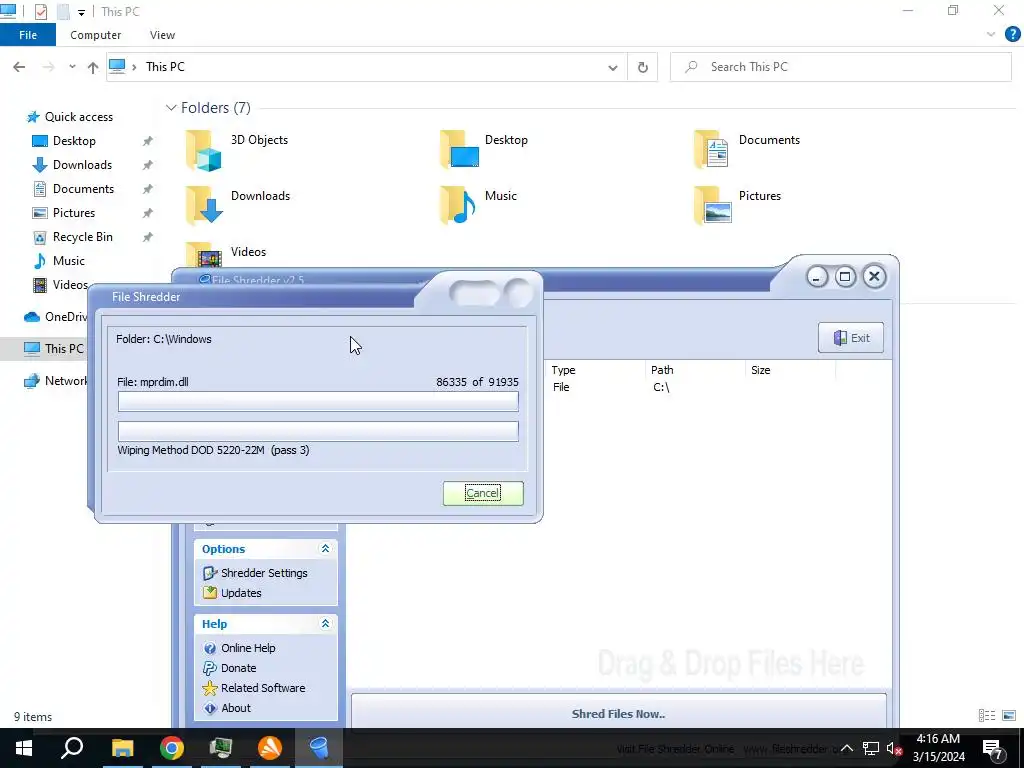Click File Explorer taskbar icon
Screen dimensions: 1024x768
point(122,748)
